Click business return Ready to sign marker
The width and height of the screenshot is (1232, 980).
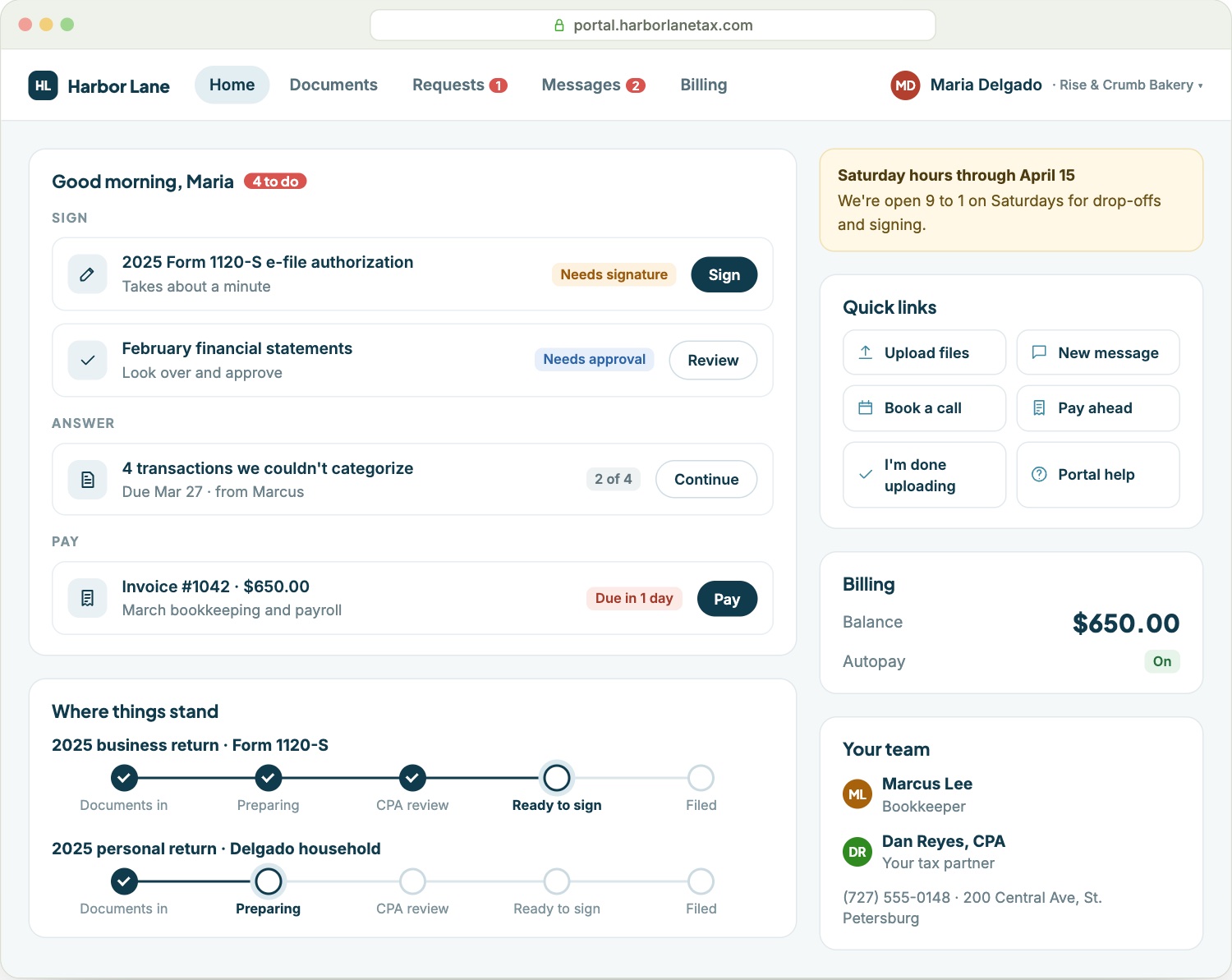(557, 777)
